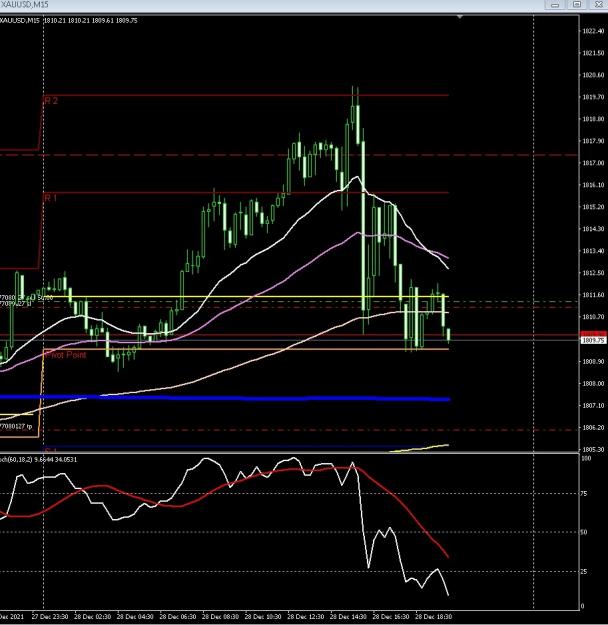Click the 28 Dec 18:30 time label
The width and height of the screenshot is (608, 625).
[x=434, y=617]
